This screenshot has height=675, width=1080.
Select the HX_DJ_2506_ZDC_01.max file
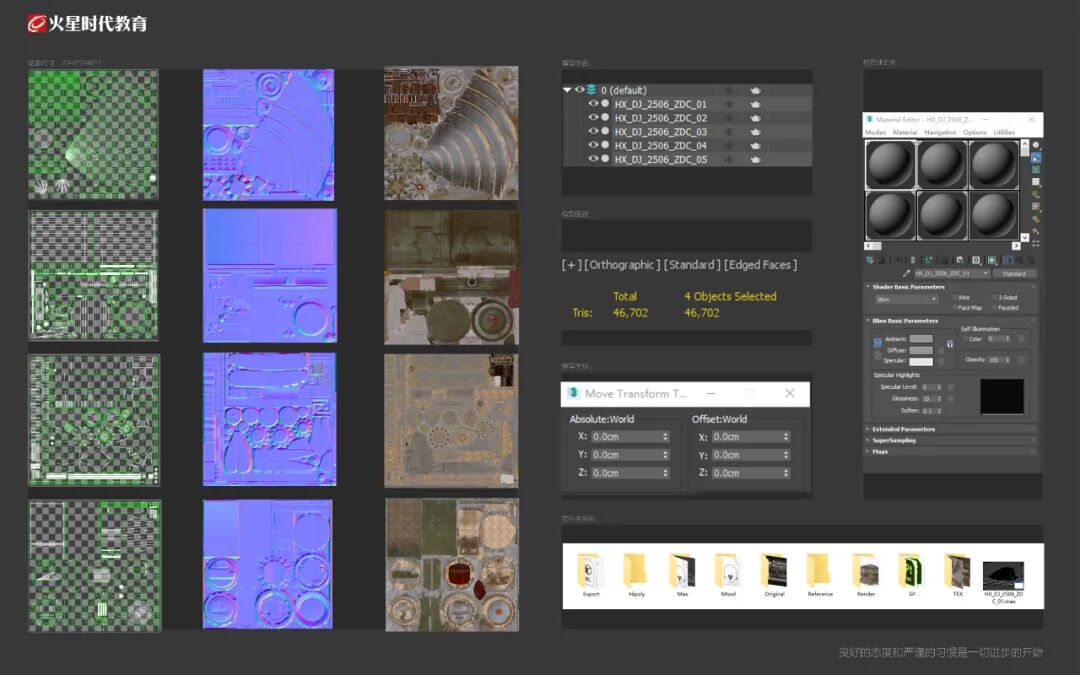tap(1004, 582)
